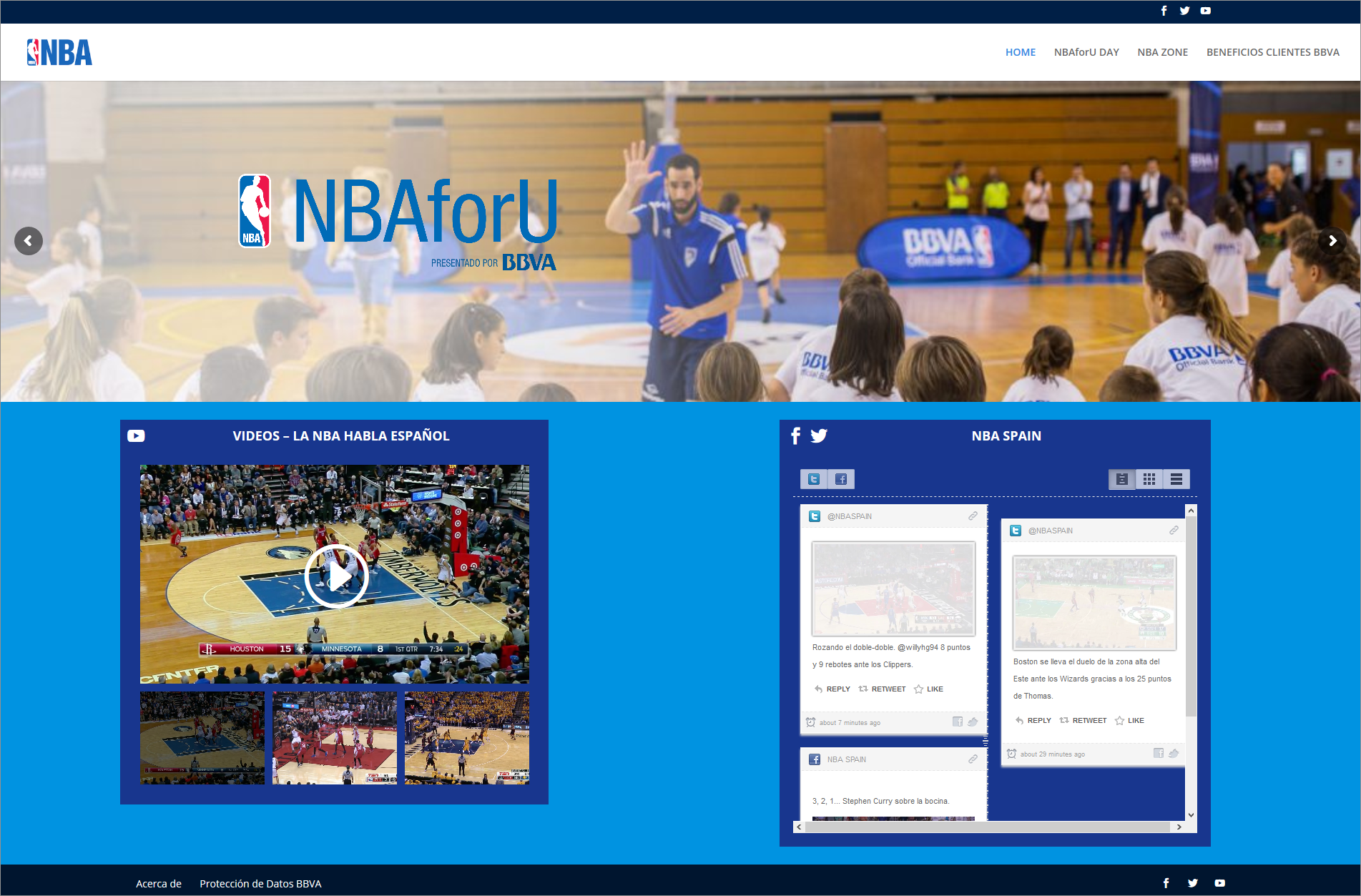Like the Clippers tweet

tap(928, 689)
